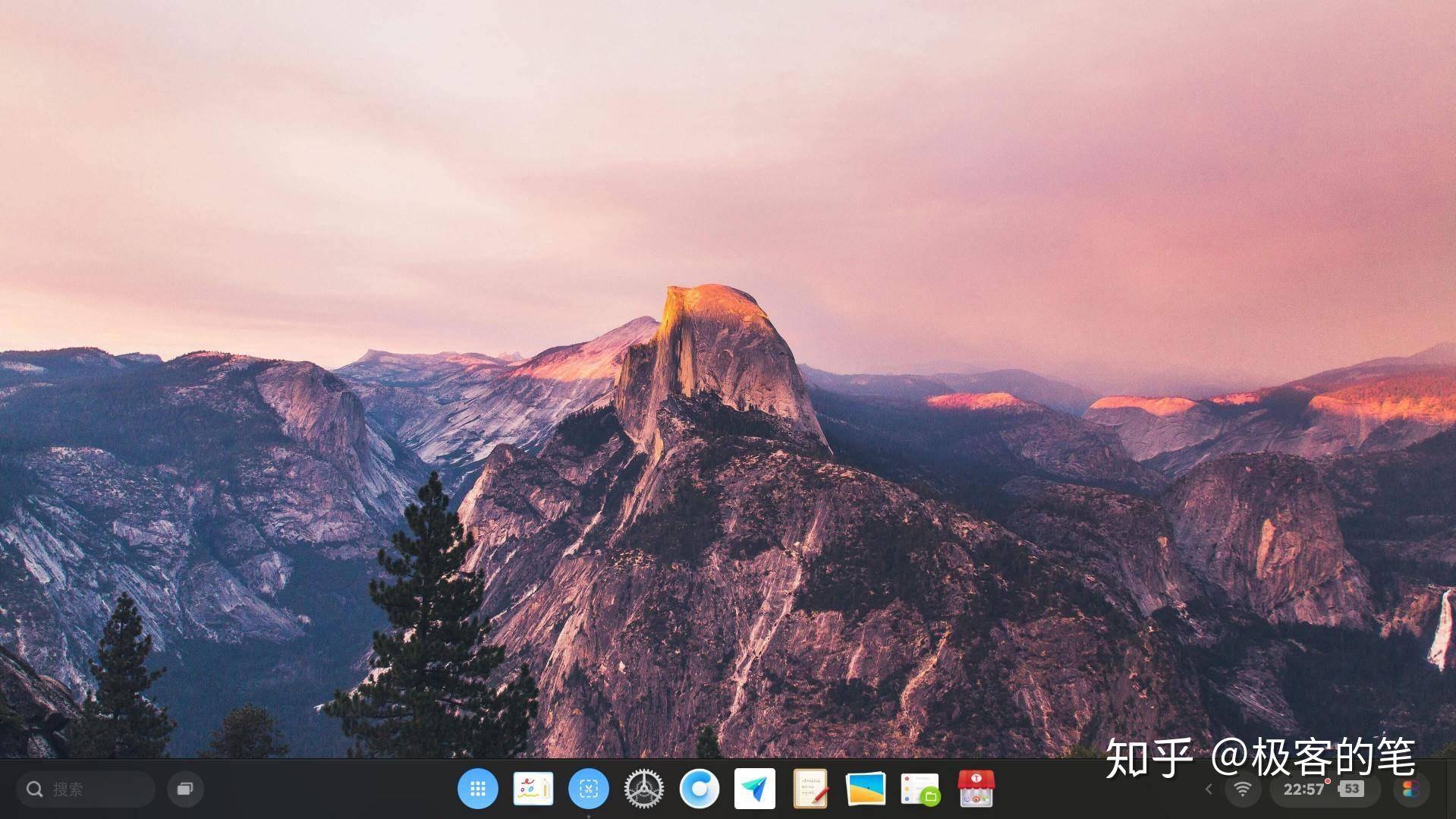The height and width of the screenshot is (819, 1456).
Task: Click the 搜索 search field
Action: [86, 789]
